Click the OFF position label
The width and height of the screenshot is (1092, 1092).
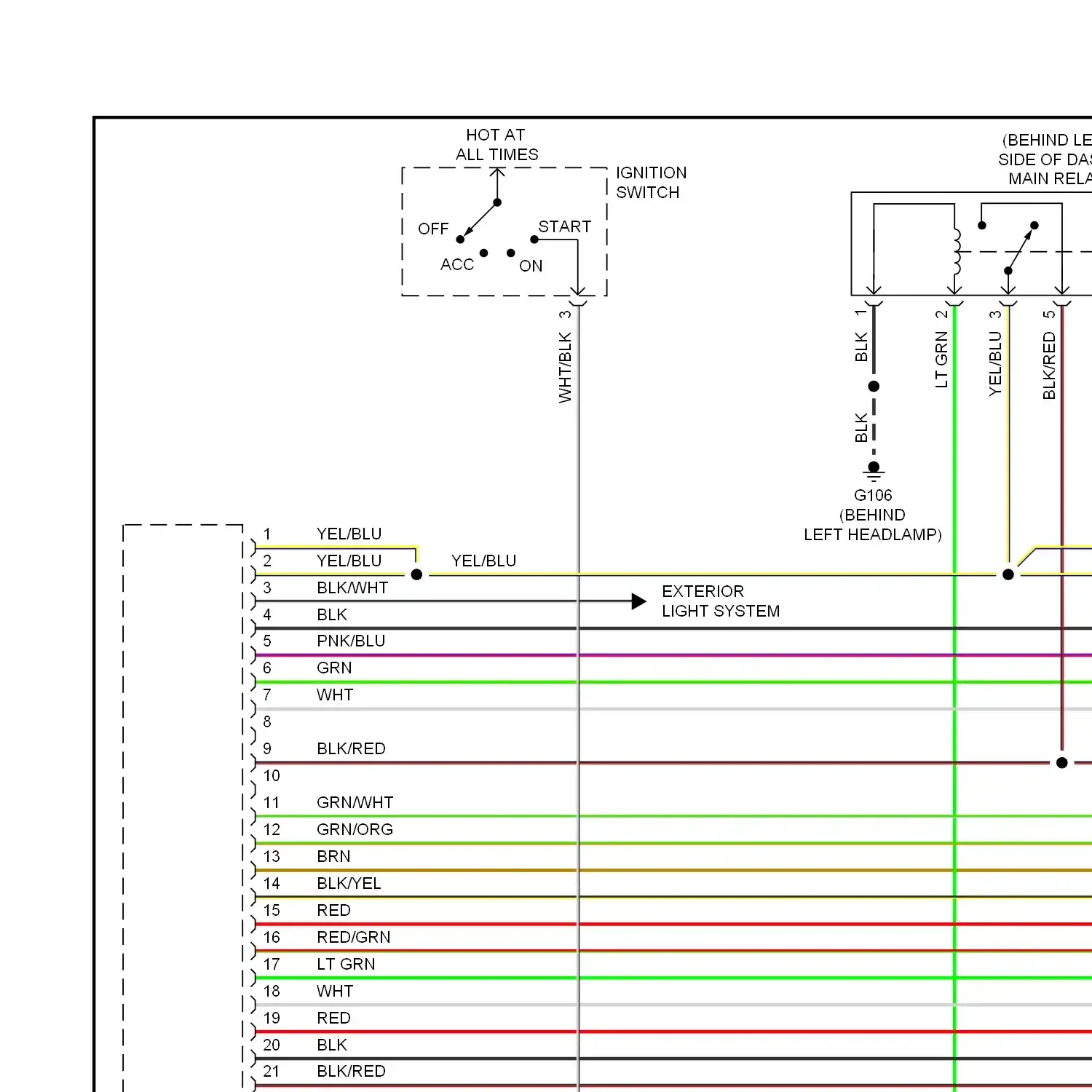433,229
